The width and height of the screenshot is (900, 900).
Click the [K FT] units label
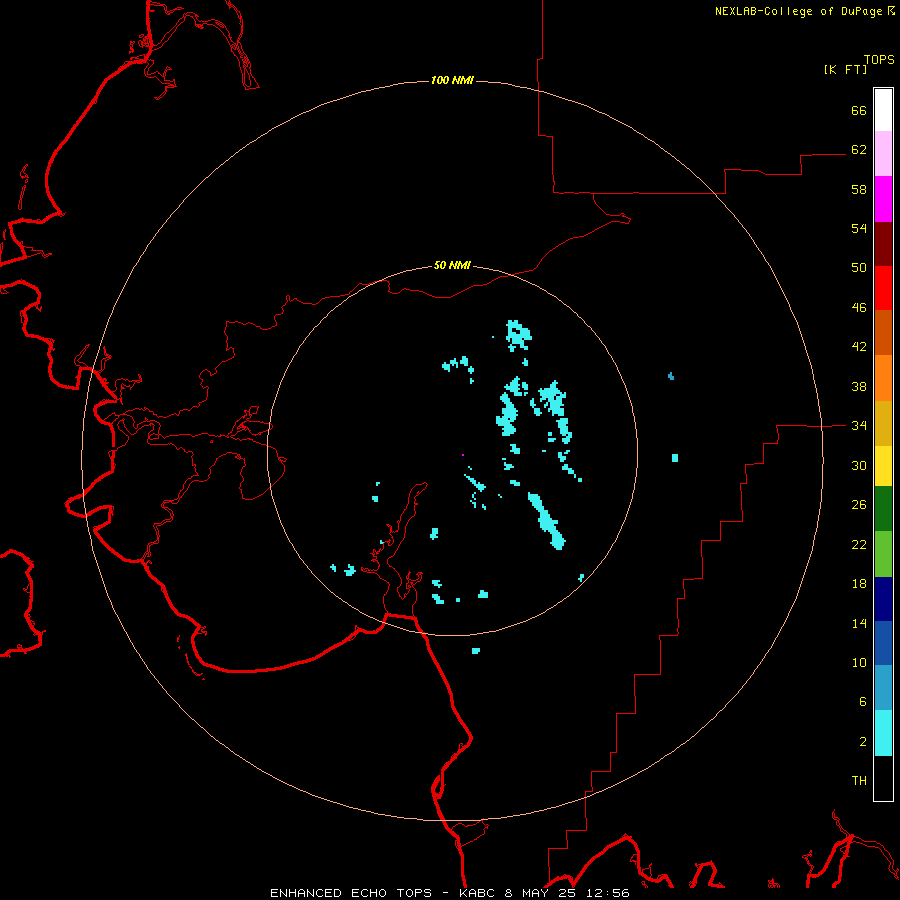pyautogui.click(x=845, y=69)
